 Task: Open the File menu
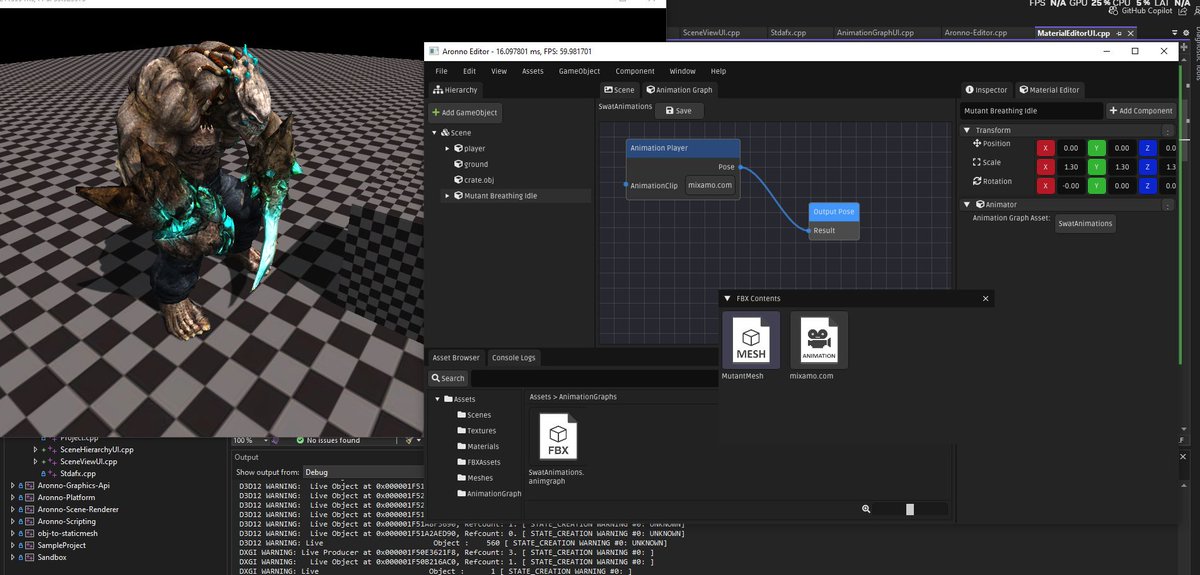pyautogui.click(x=441, y=71)
